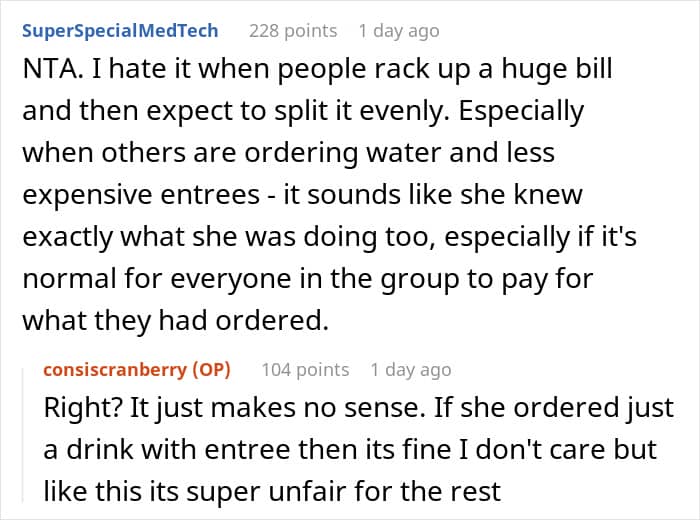Click the line 'like this its super unfair'

coord(272,492)
